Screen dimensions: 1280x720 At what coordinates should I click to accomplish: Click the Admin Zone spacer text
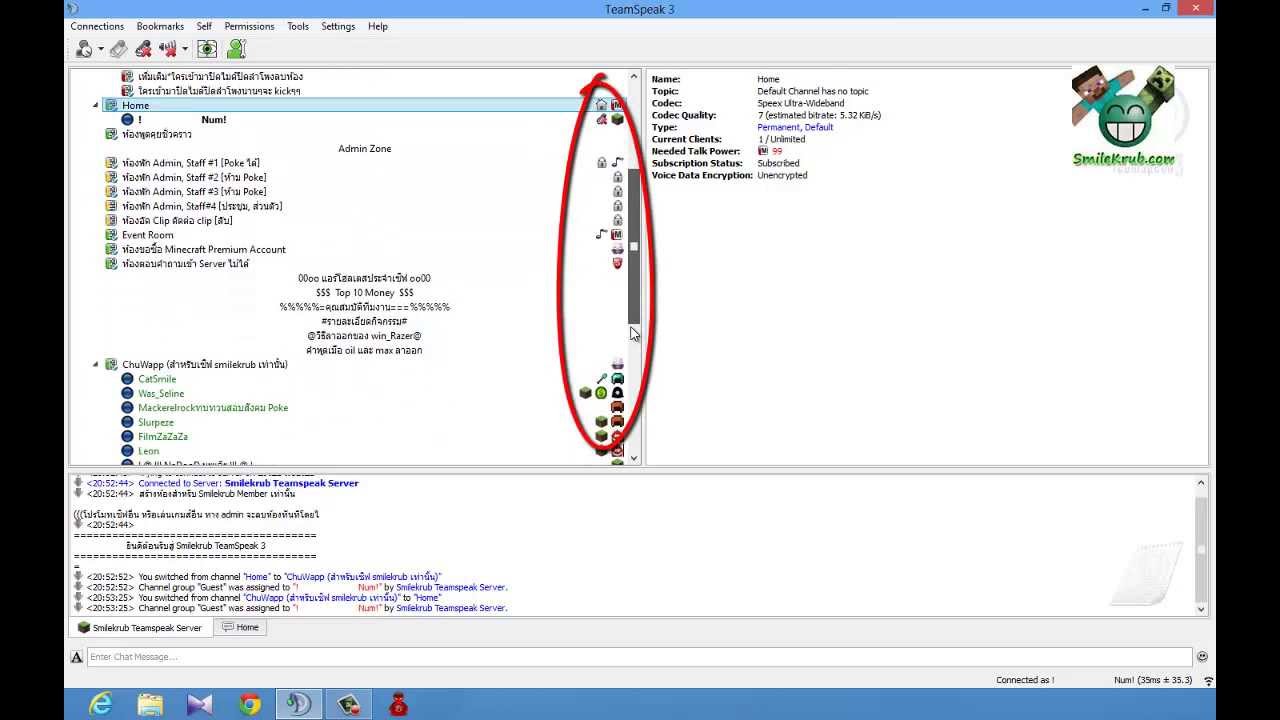pyautogui.click(x=365, y=149)
